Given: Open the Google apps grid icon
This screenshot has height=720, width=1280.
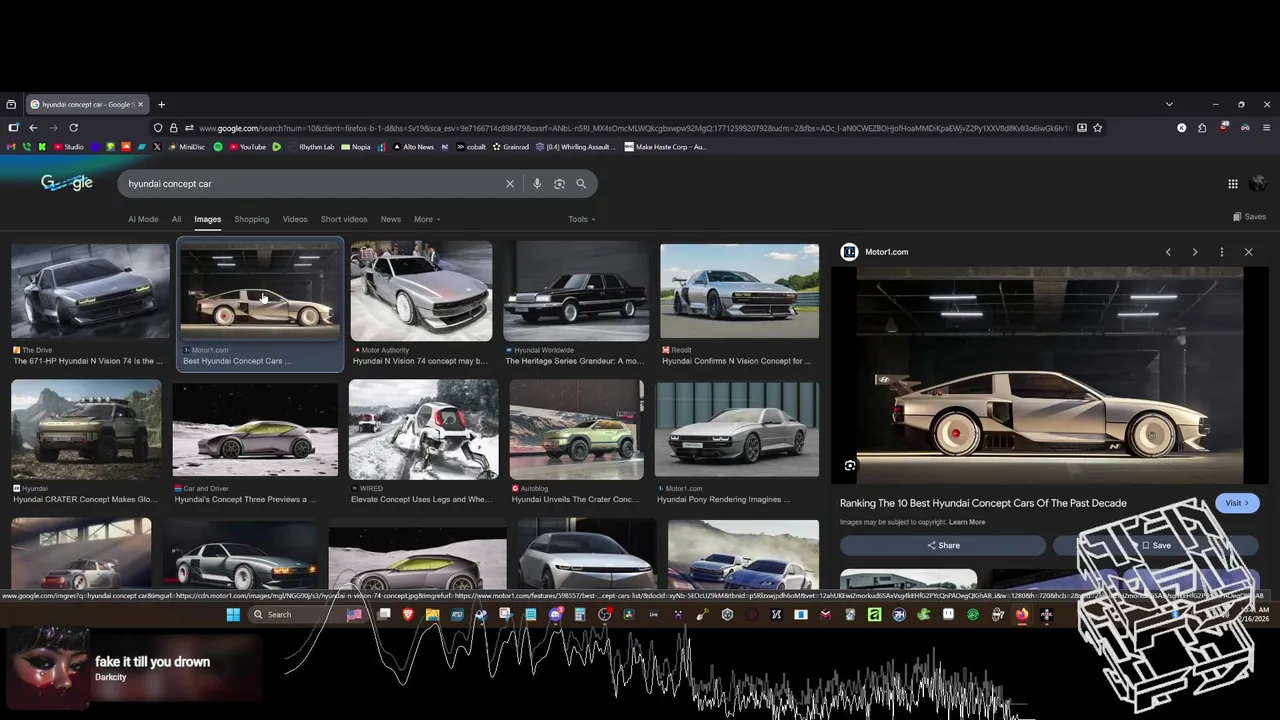Looking at the screenshot, I should click(x=1232, y=184).
